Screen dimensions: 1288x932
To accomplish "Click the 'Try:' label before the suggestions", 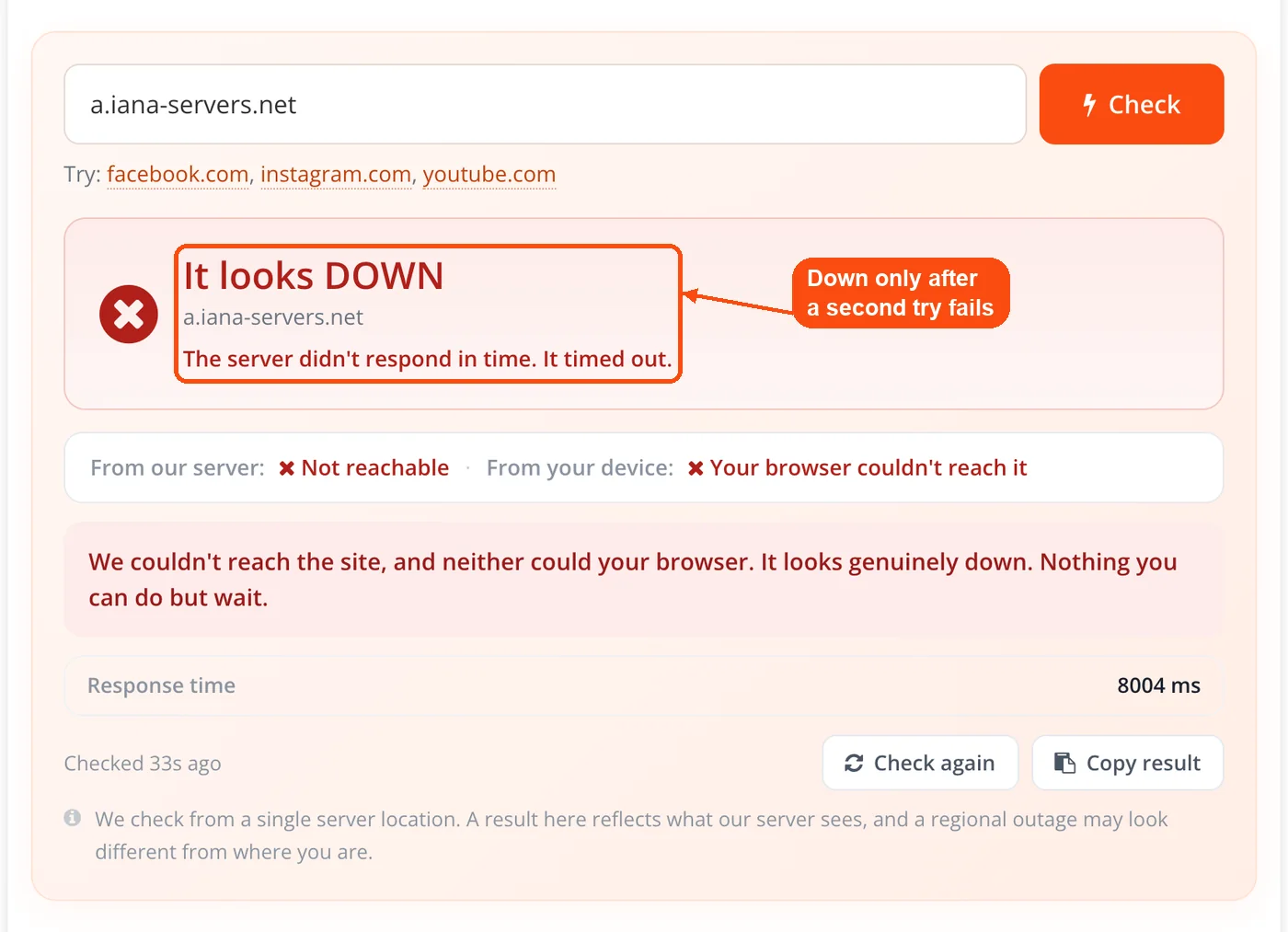I will point(82,174).
